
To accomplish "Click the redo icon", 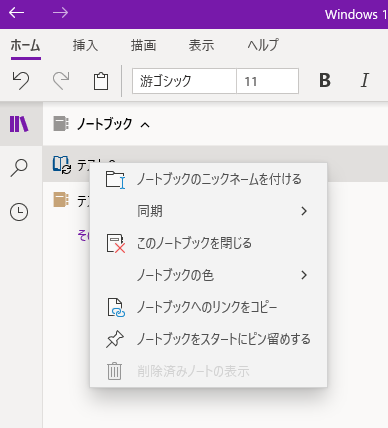I will click(61, 81).
